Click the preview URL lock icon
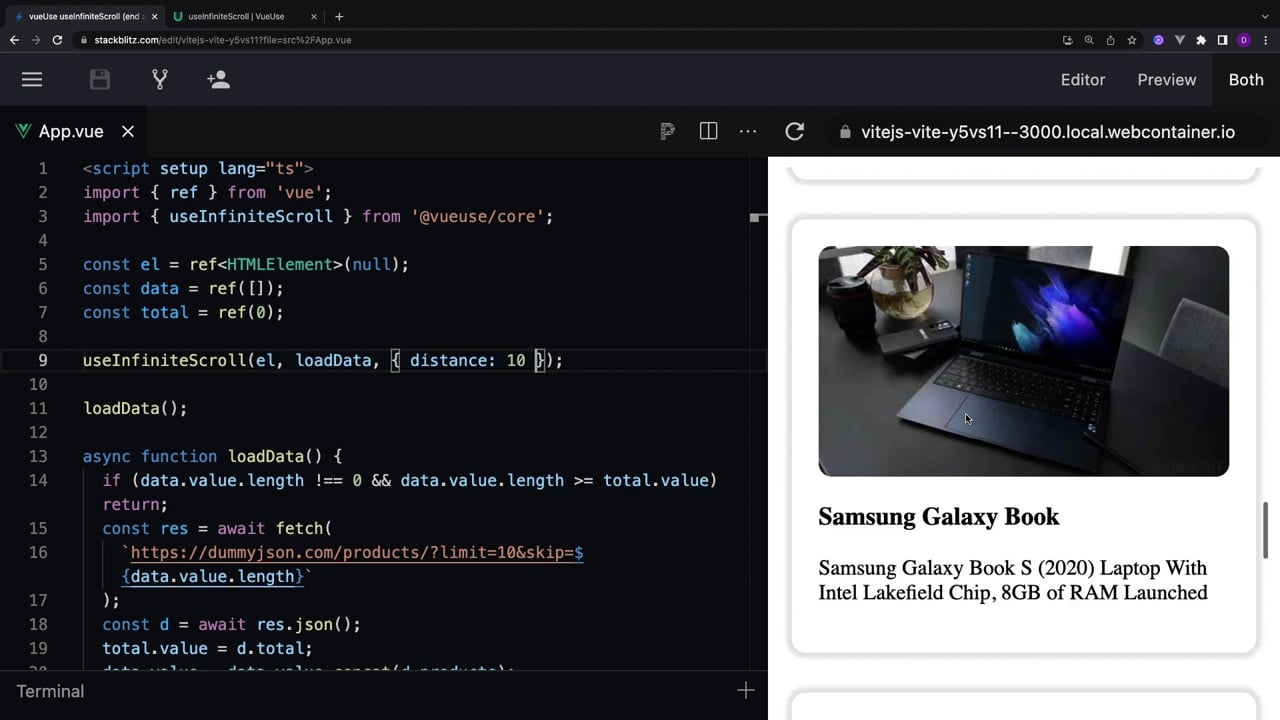The height and width of the screenshot is (720, 1280). tap(845, 132)
